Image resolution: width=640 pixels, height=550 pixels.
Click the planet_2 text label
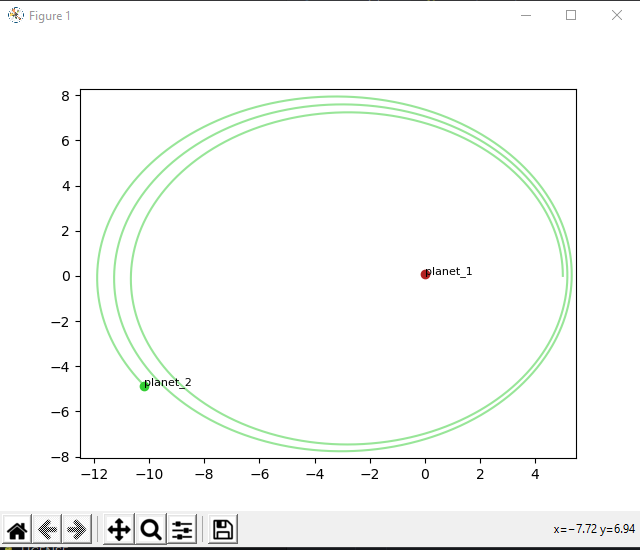point(168,383)
